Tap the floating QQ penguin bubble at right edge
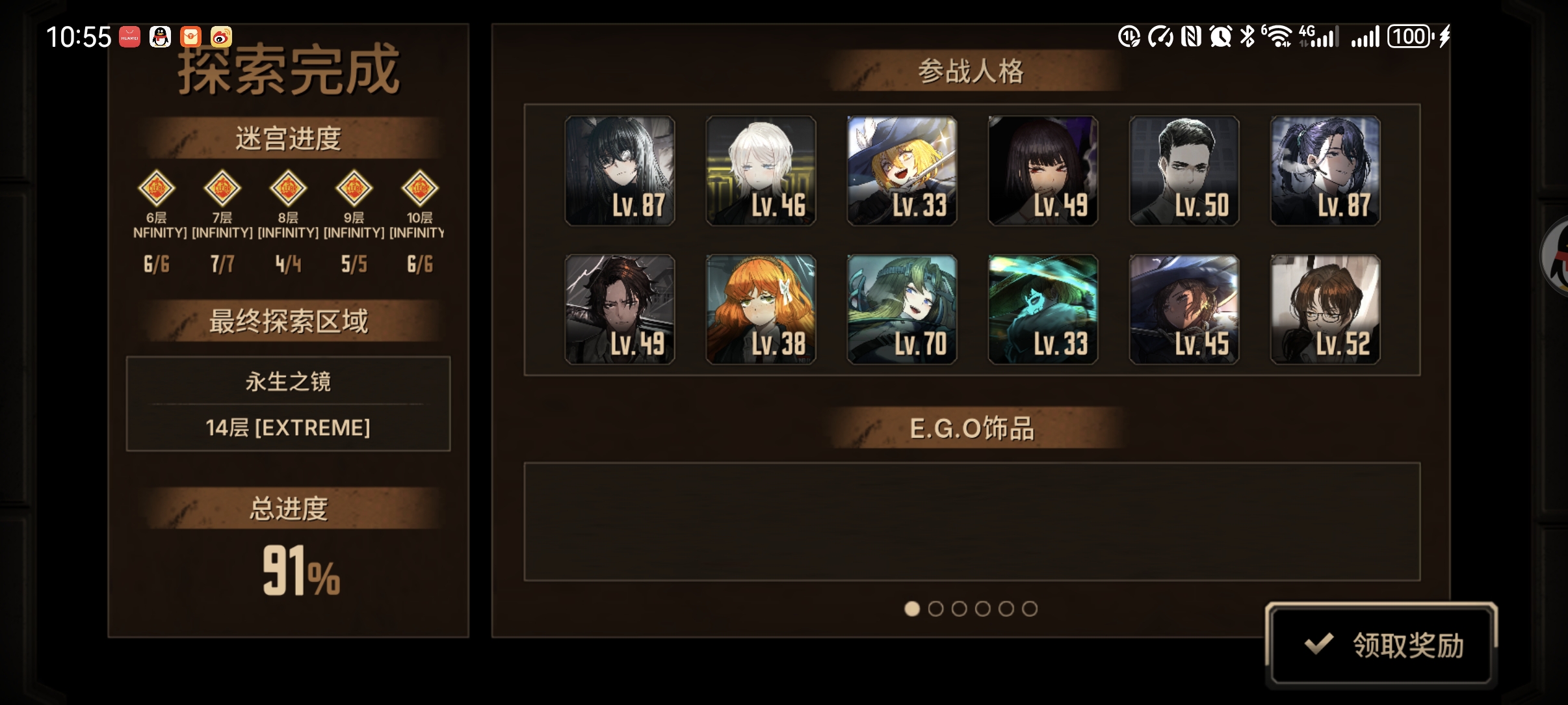This screenshot has height=705, width=1568. point(1555,258)
